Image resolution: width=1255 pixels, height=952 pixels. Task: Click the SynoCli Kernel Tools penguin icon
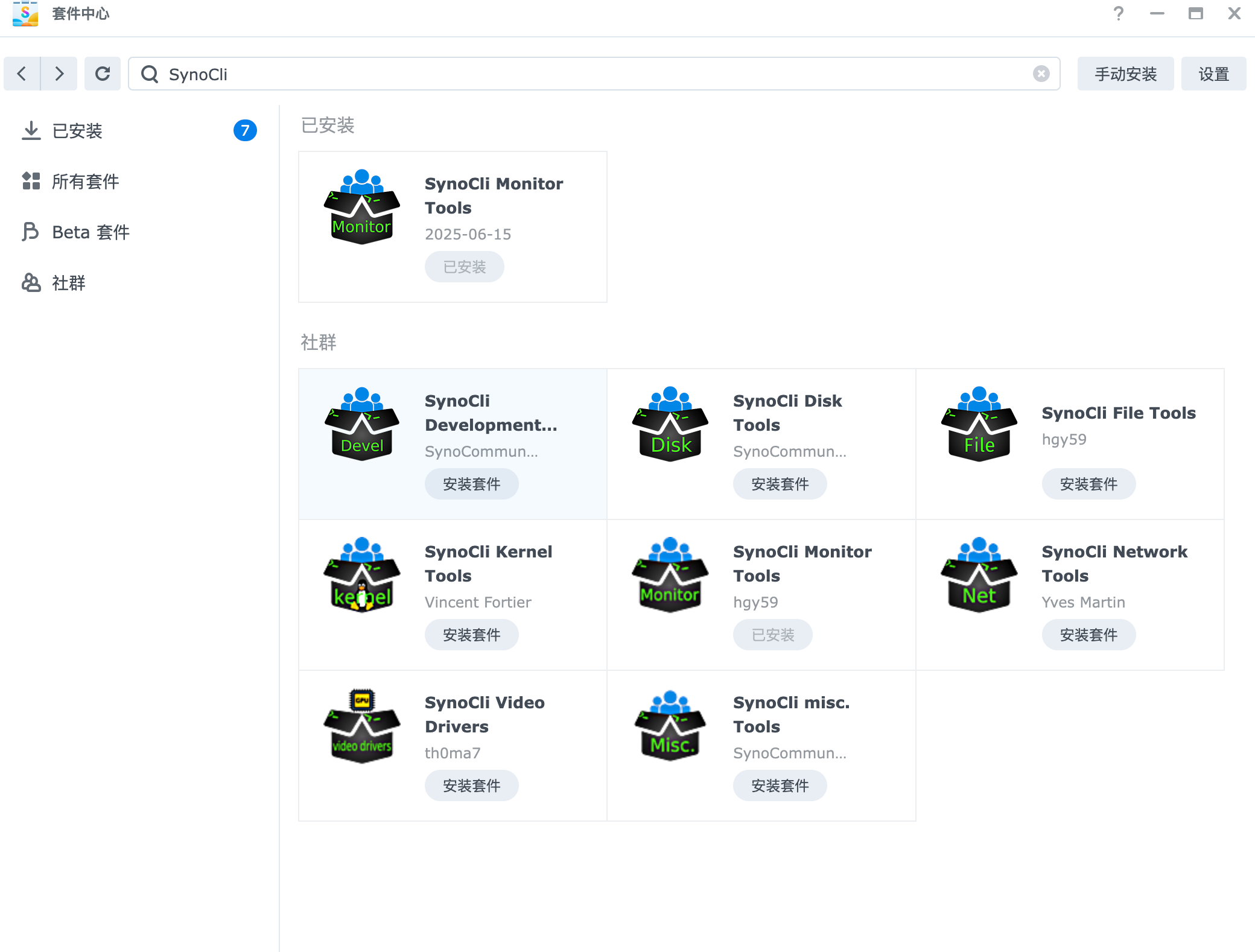click(362, 576)
